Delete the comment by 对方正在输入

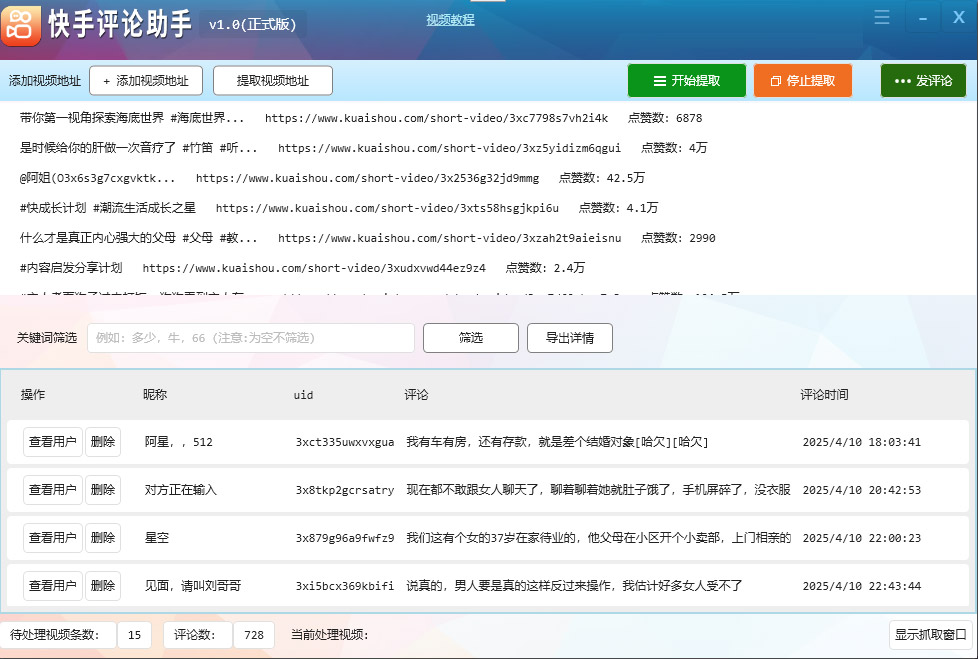pos(103,490)
